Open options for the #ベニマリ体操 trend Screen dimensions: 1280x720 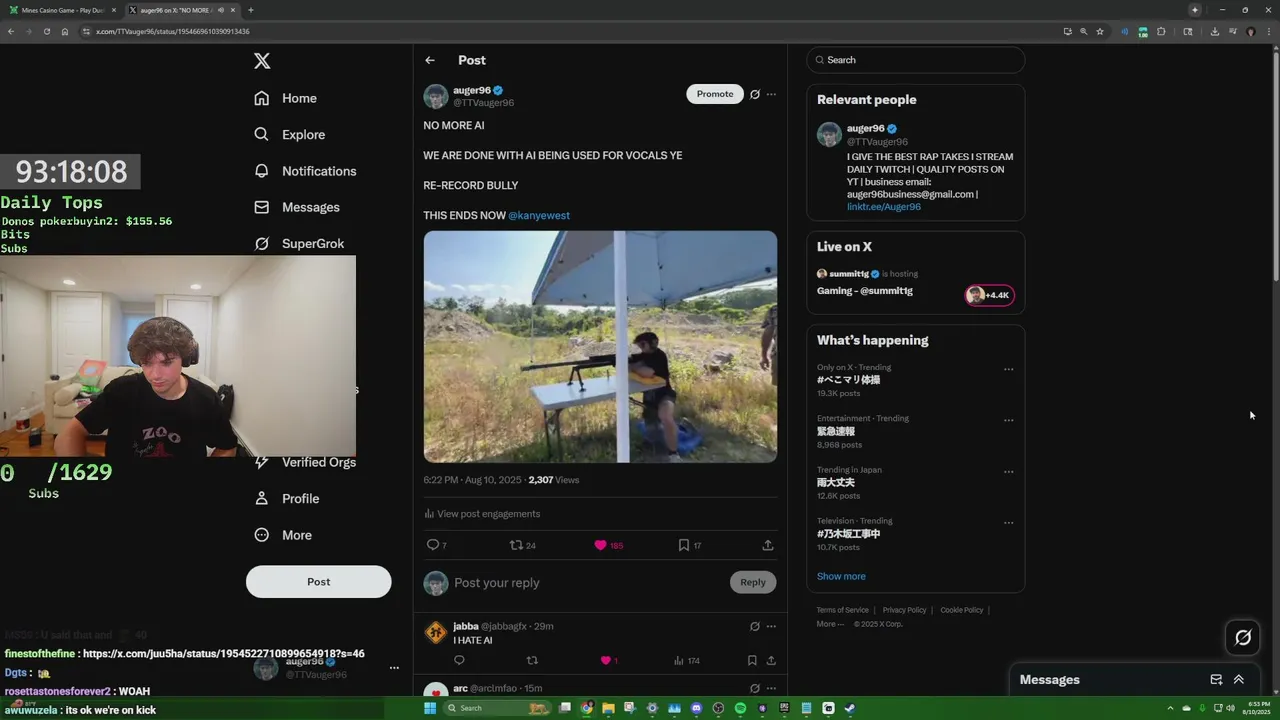(1008, 369)
